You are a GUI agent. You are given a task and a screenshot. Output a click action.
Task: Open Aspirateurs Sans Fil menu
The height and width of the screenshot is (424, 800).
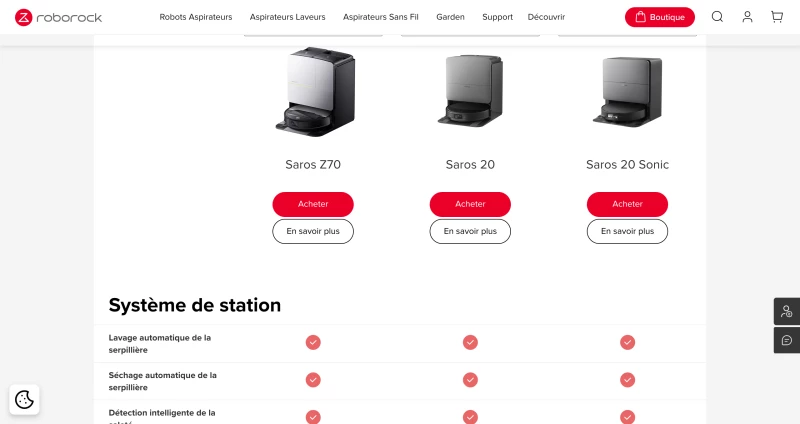click(381, 17)
